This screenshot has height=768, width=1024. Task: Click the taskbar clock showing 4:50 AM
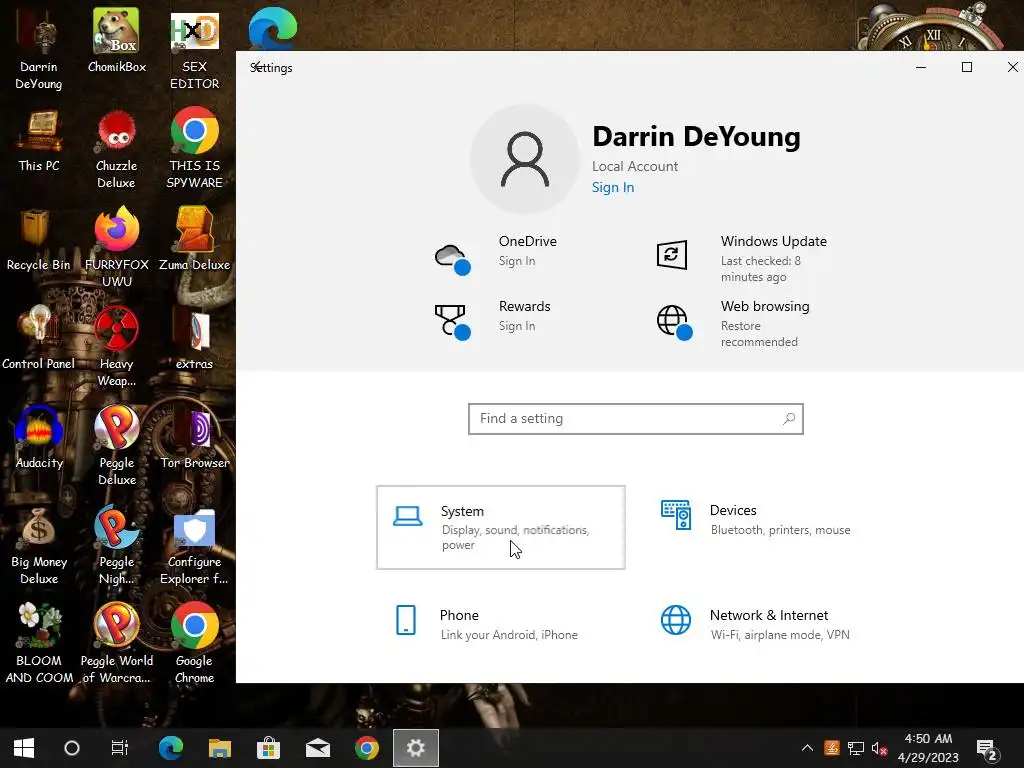click(928, 748)
